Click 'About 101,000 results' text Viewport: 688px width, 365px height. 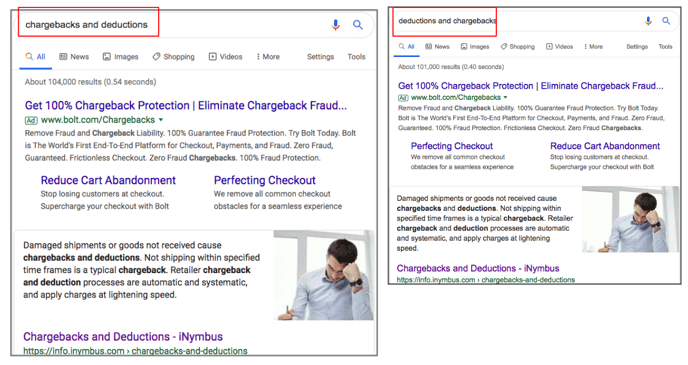click(x=451, y=67)
